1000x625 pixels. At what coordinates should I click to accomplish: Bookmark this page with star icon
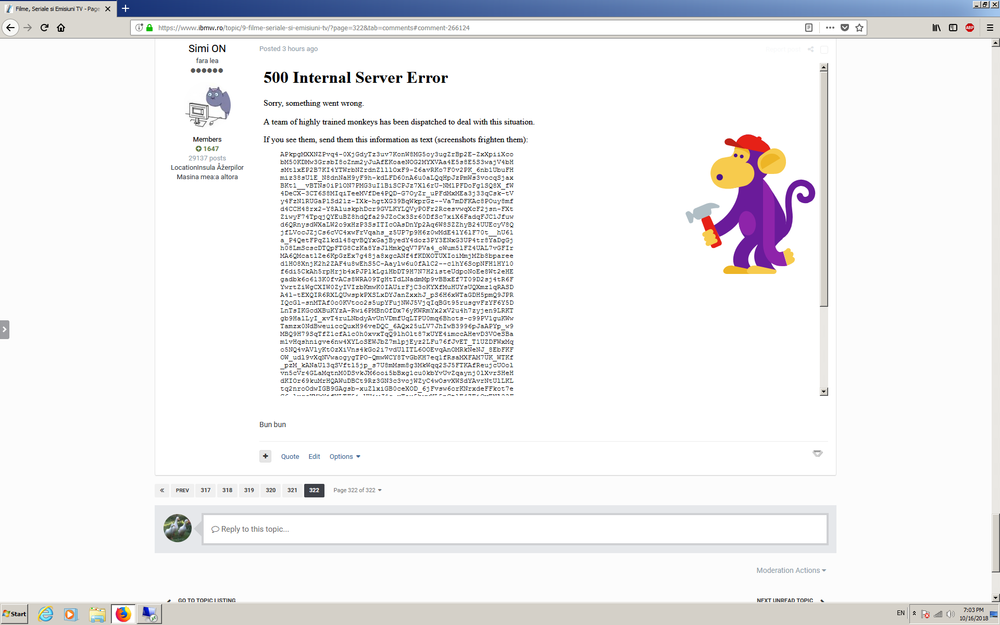coord(859,27)
